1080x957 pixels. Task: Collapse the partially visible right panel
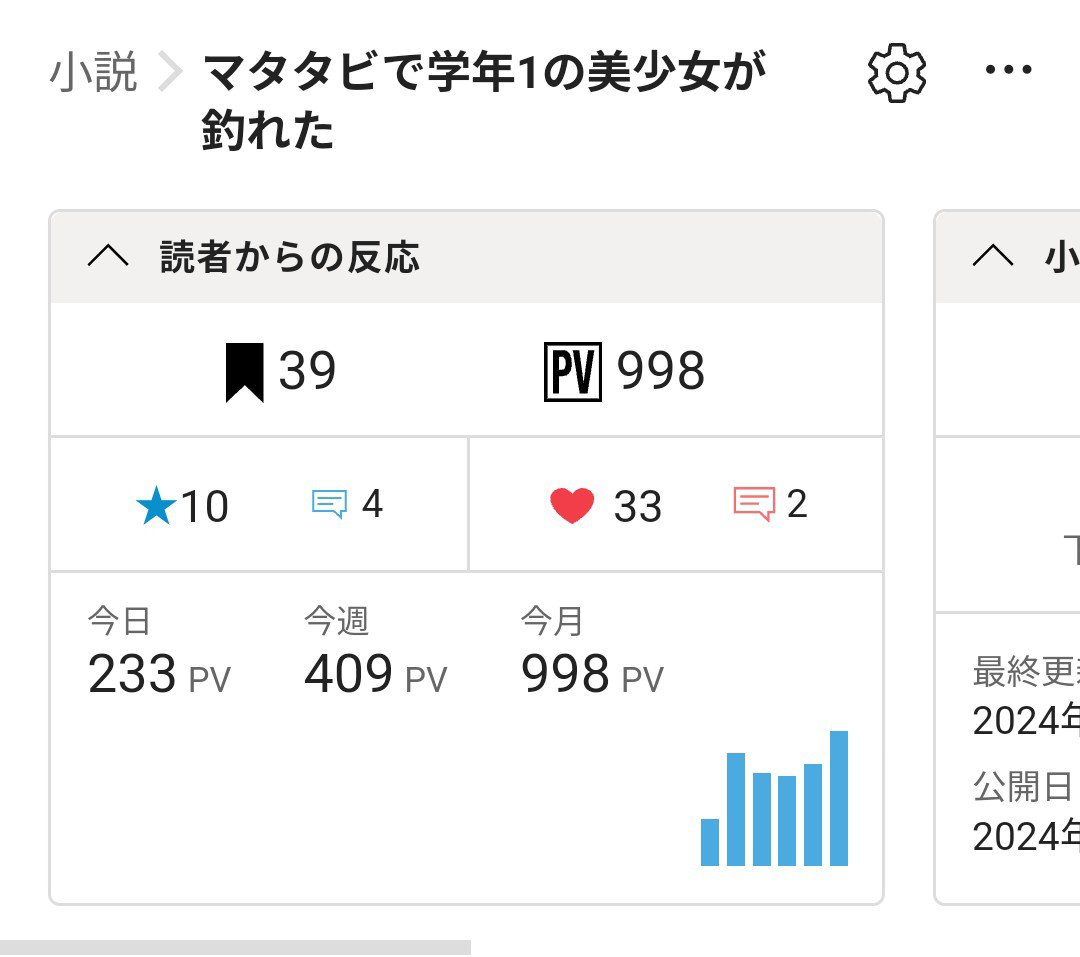992,257
